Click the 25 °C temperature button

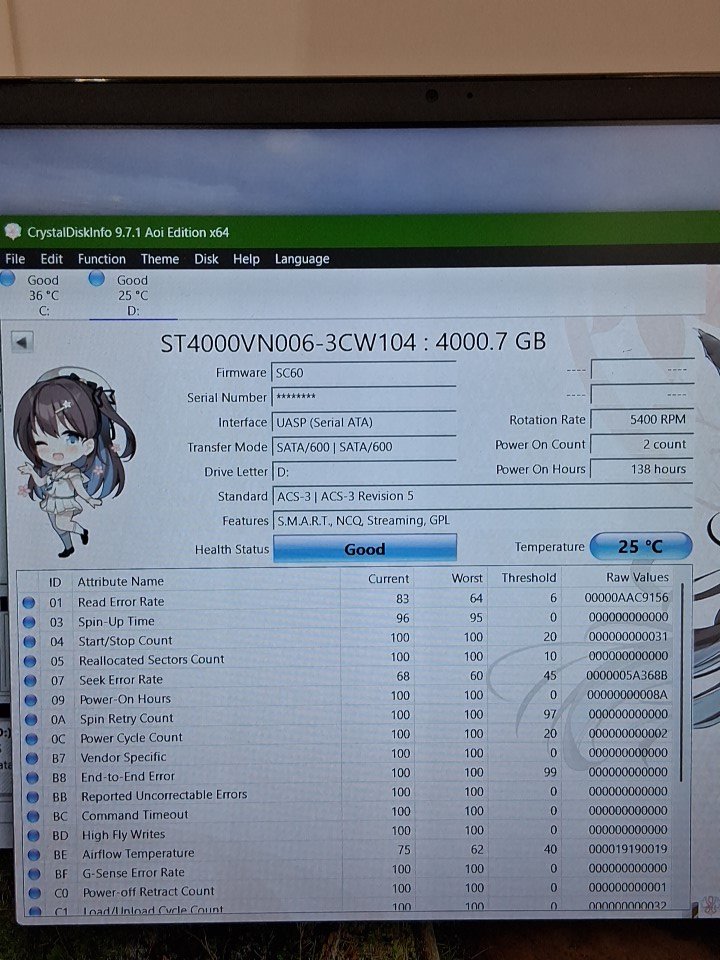[640, 547]
